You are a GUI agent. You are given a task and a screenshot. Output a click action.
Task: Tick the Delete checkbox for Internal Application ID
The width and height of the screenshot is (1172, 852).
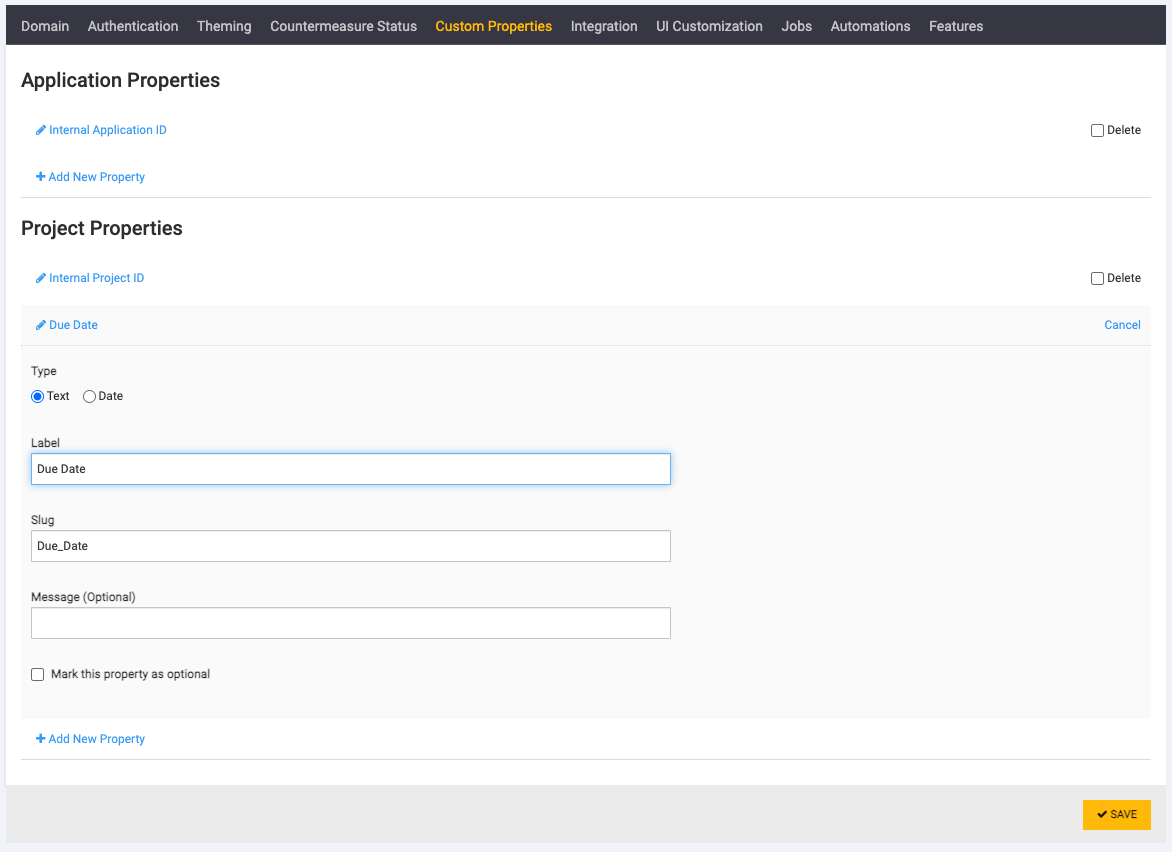click(1097, 131)
